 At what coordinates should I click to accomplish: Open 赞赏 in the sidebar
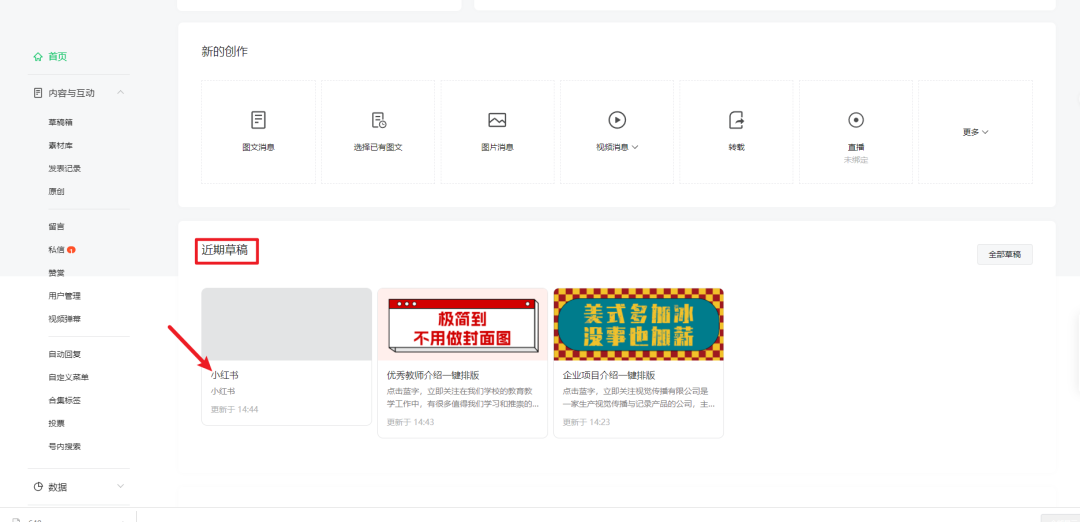coord(56,273)
